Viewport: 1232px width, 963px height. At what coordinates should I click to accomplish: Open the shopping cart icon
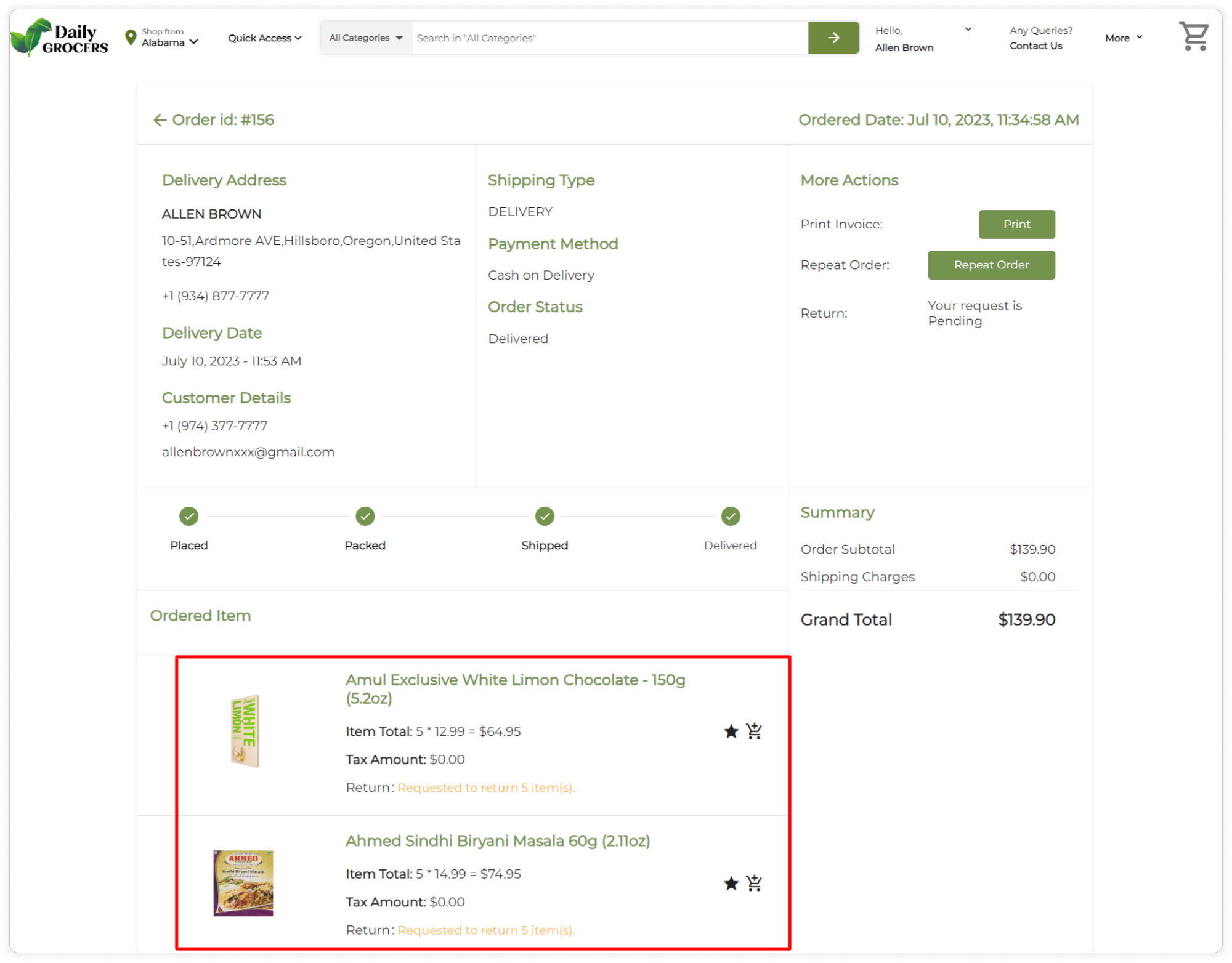pyautogui.click(x=1193, y=36)
